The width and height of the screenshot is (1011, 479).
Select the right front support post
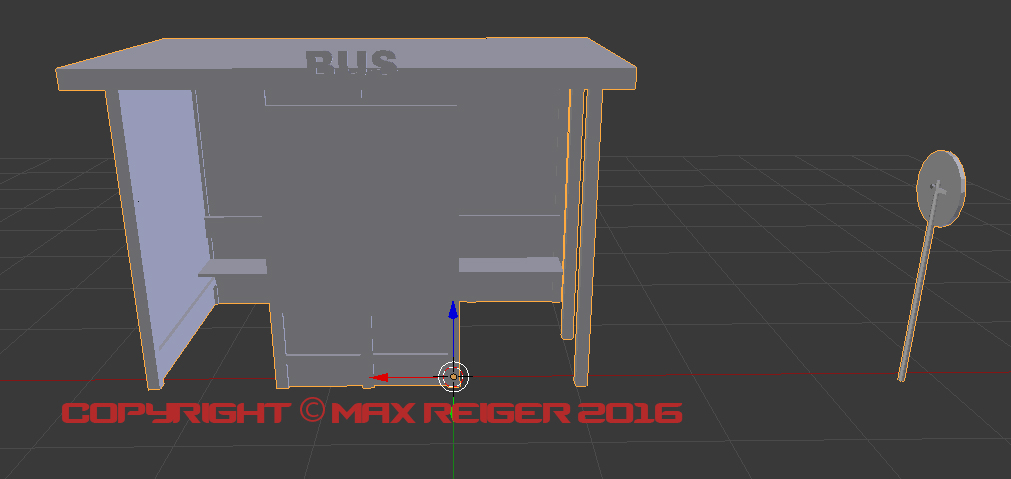(x=588, y=237)
